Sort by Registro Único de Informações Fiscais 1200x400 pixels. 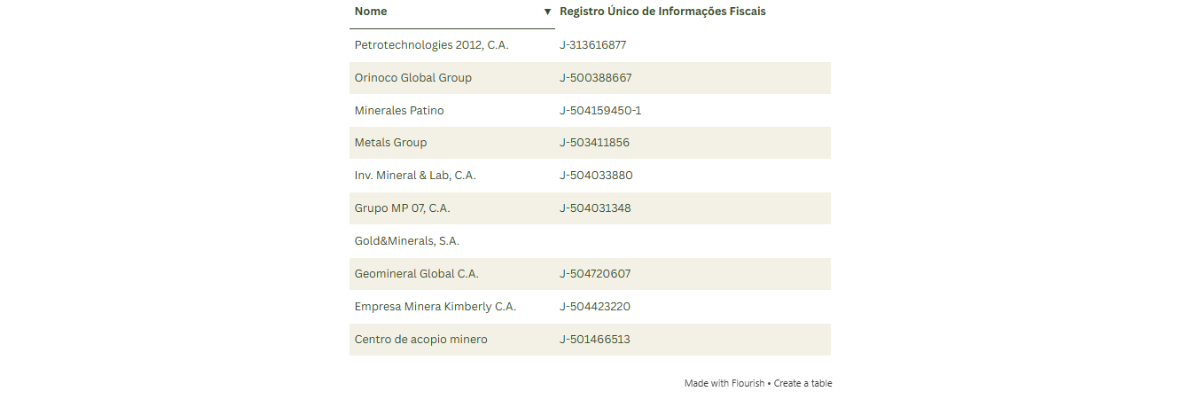[662, 12]
